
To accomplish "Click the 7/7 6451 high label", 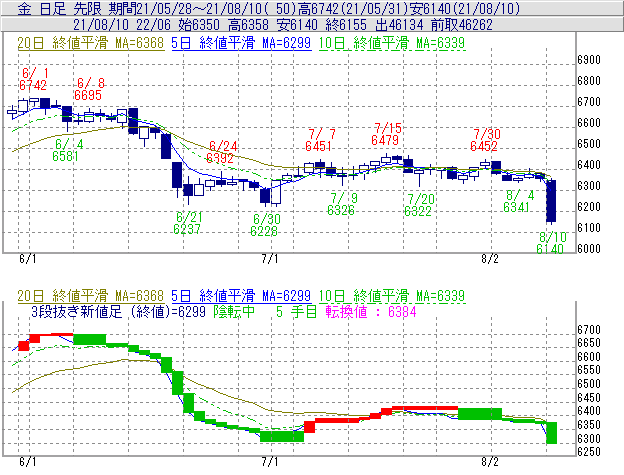I will [320, 140].
